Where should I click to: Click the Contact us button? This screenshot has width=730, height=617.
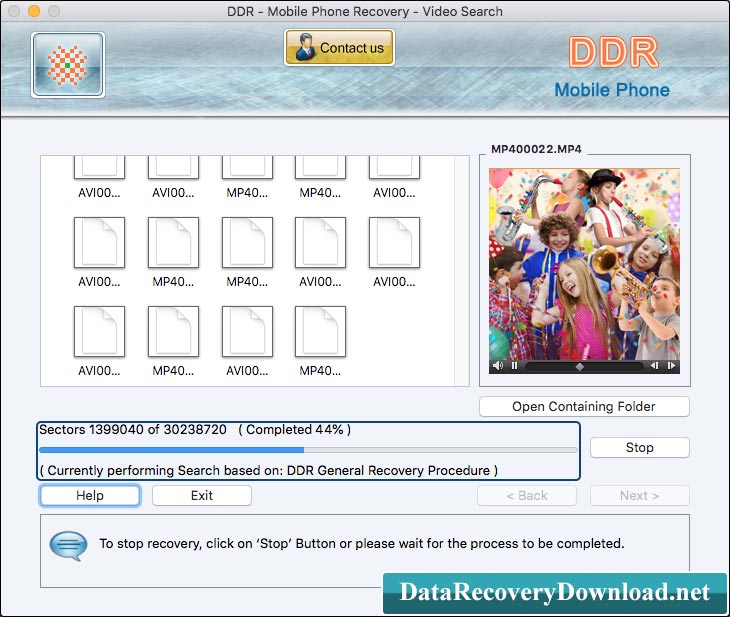click(339, 47)
